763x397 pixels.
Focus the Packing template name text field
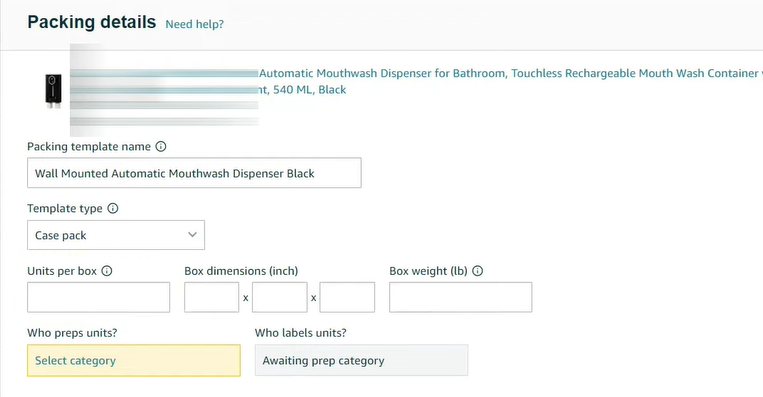coord(194,173)
